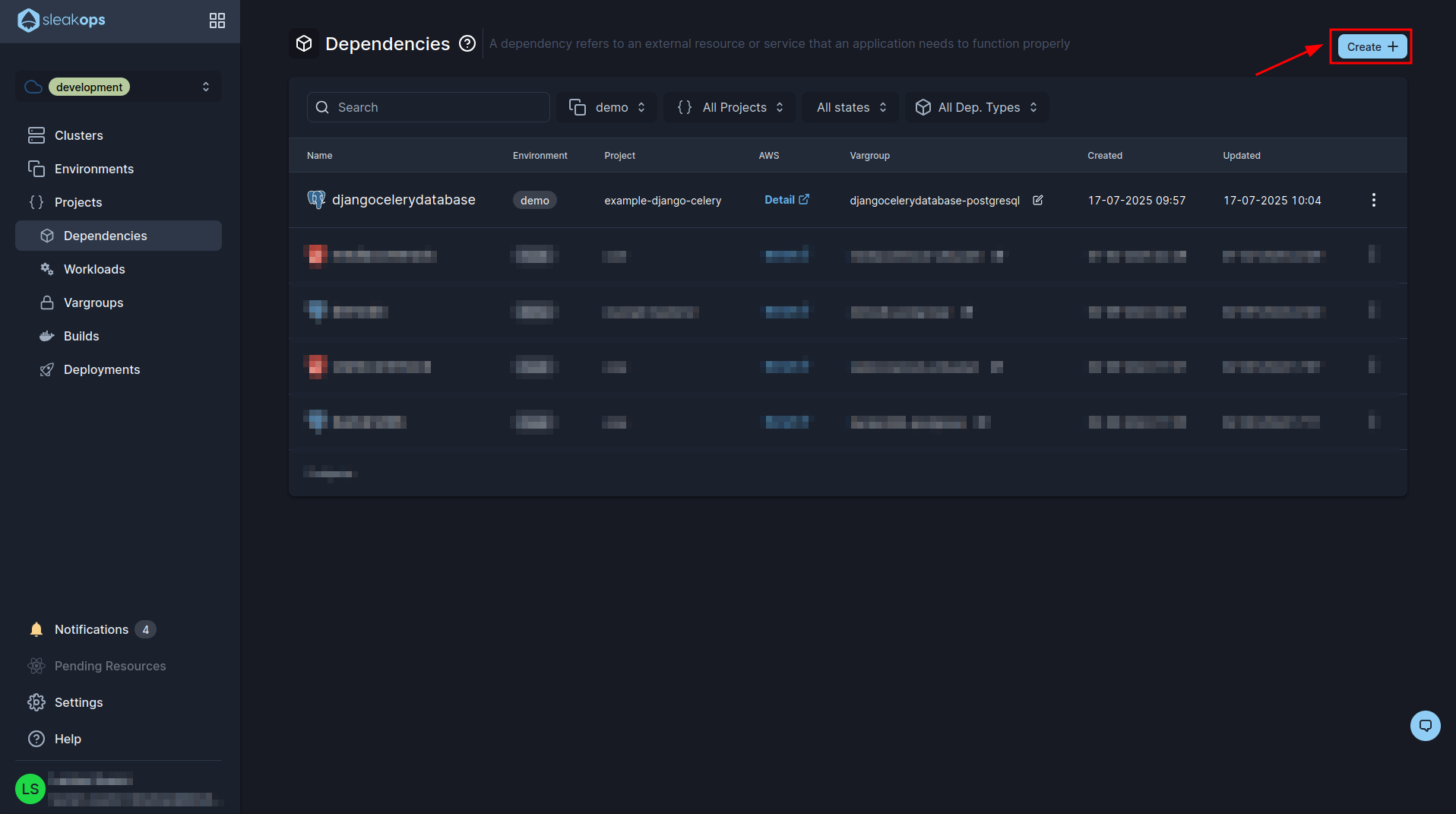Image resolution: width=1456 pixels, height=814 pixels.
Task: Open Clusters in the sidebar
Action: 119,135
